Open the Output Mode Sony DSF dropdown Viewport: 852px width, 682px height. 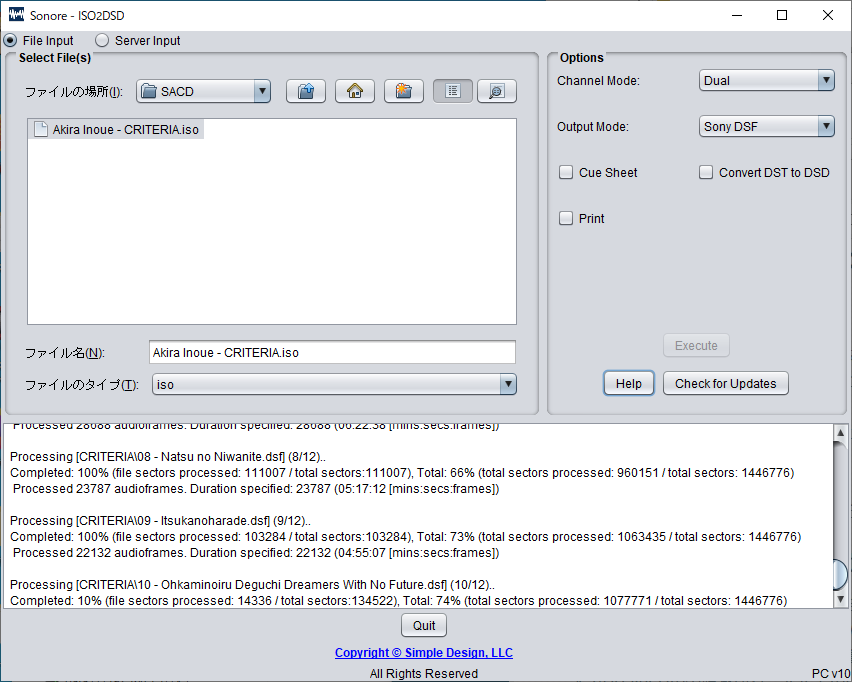click(767, 127)
